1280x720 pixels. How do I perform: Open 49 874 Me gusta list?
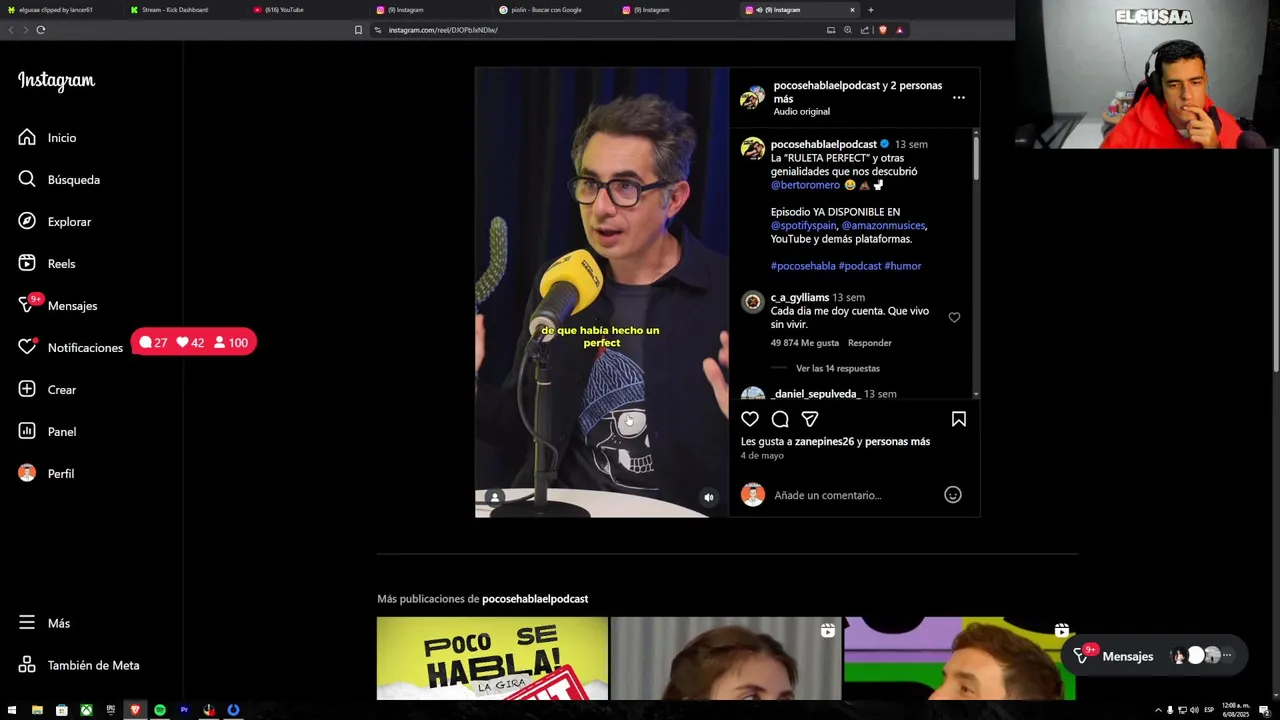click(805, 343)
